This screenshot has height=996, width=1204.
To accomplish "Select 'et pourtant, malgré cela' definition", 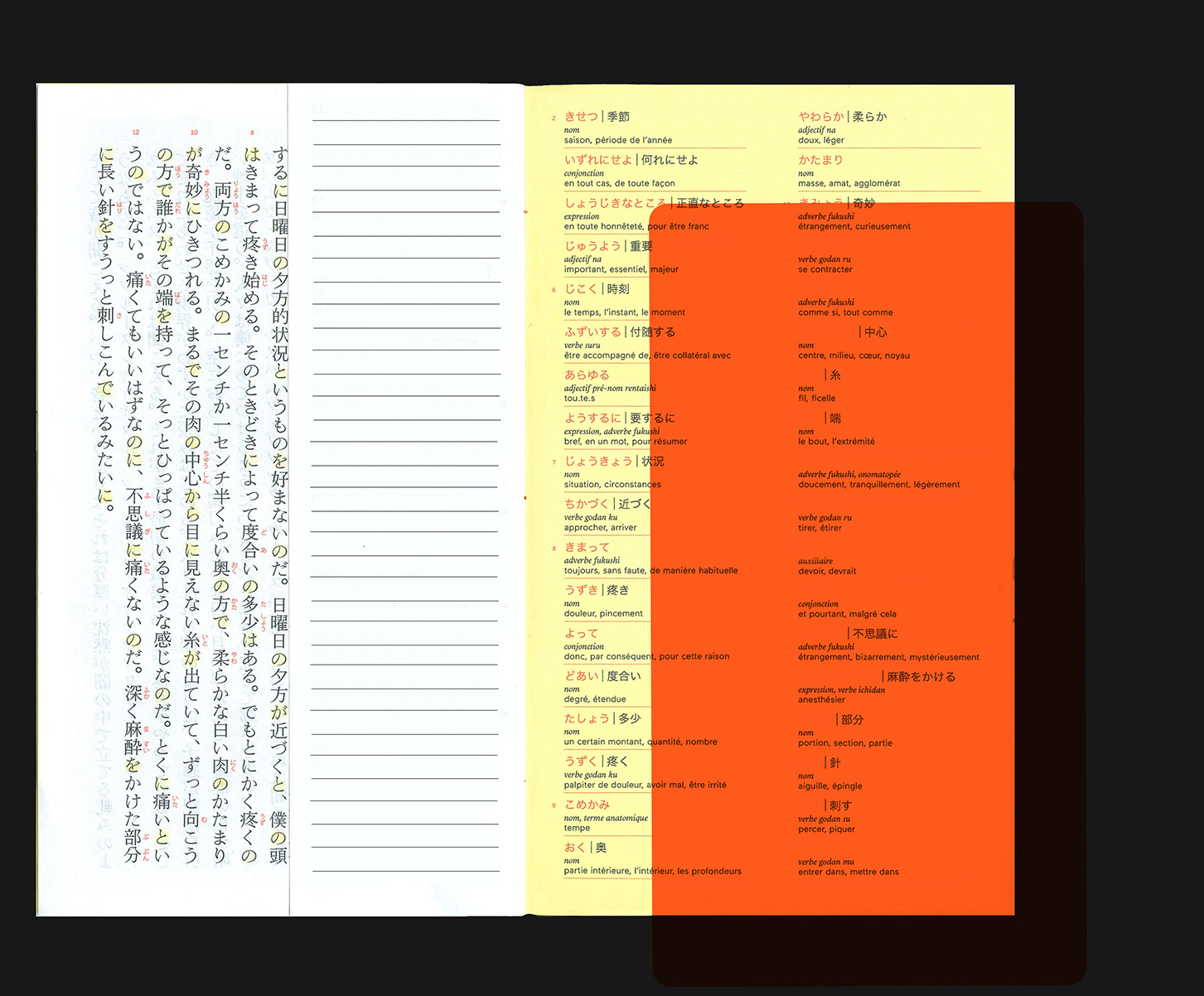I will (x=848, y=614).
